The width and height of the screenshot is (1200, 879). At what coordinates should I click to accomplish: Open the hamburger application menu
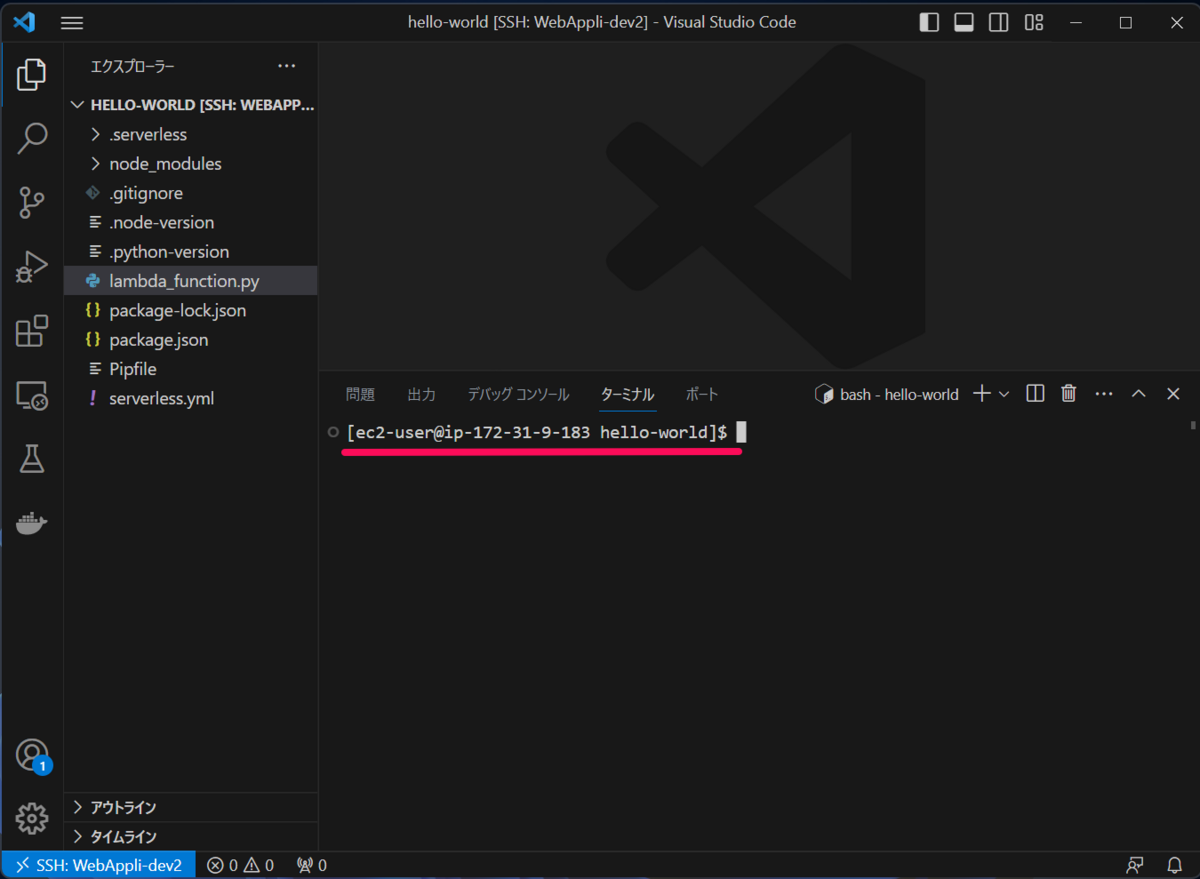72,22
